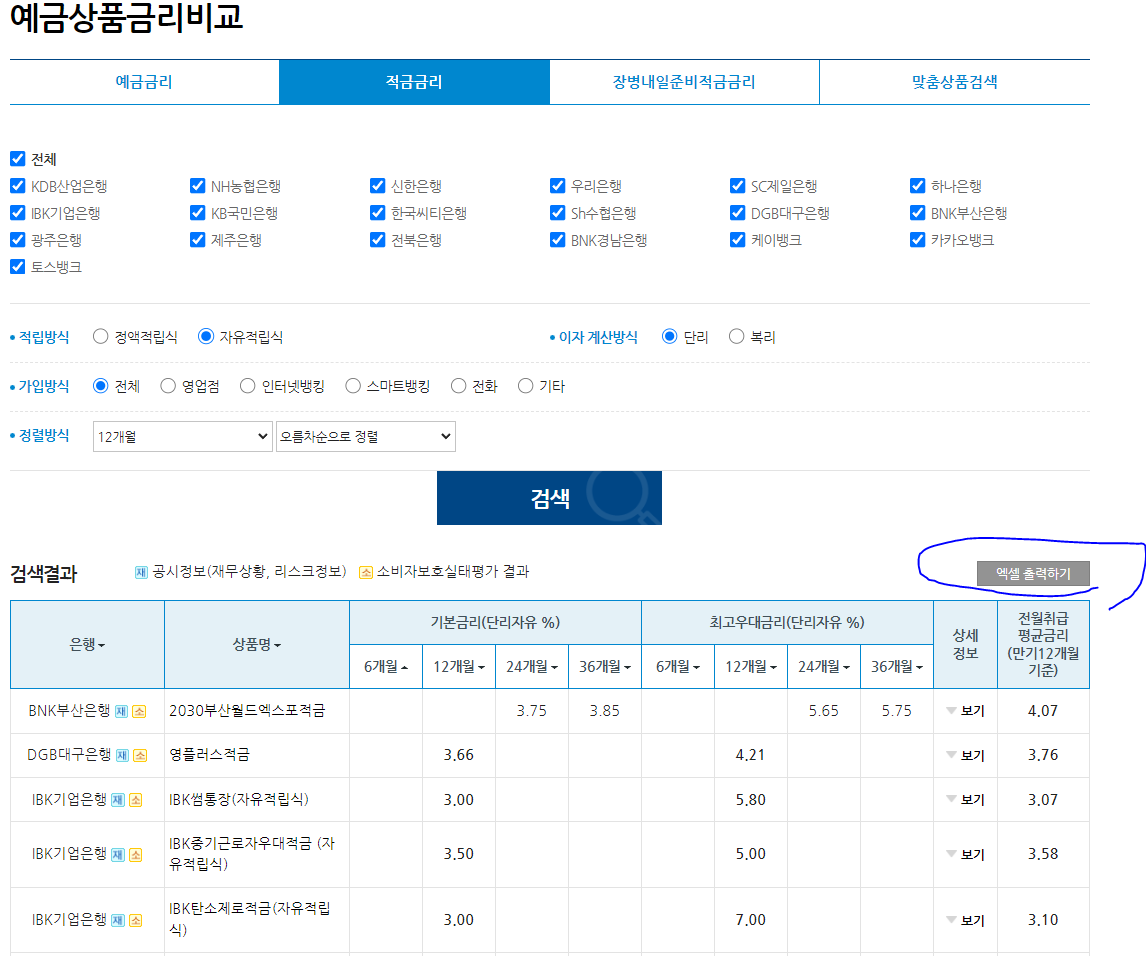This screenshot has height=956, width=1146.
Task: Sort 기본금리 by 6개월 column
Action: [386, 667]
